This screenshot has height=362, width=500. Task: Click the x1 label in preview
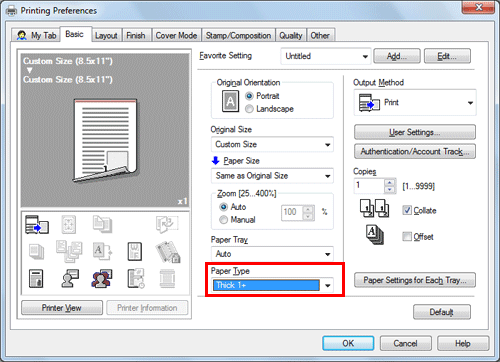(x=182, y=201)
